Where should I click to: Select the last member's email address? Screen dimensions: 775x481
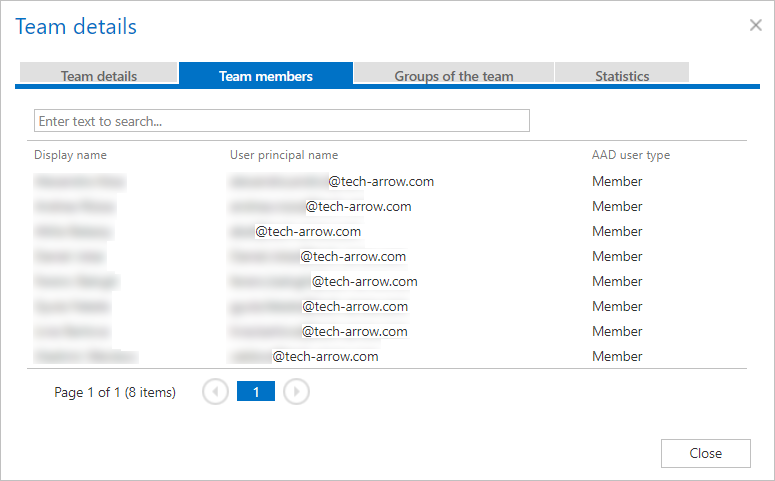click(304, 356)
